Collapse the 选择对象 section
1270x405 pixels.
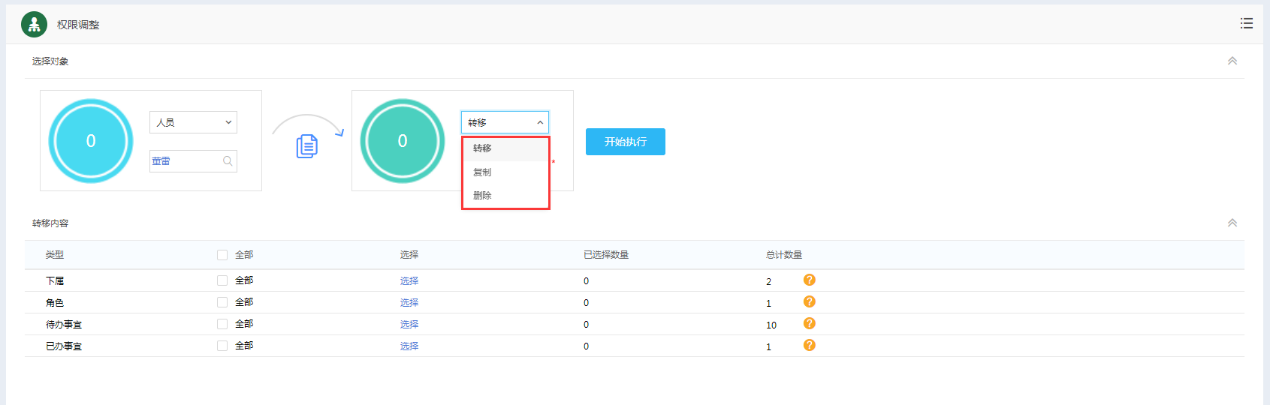tap(1232, 61)
